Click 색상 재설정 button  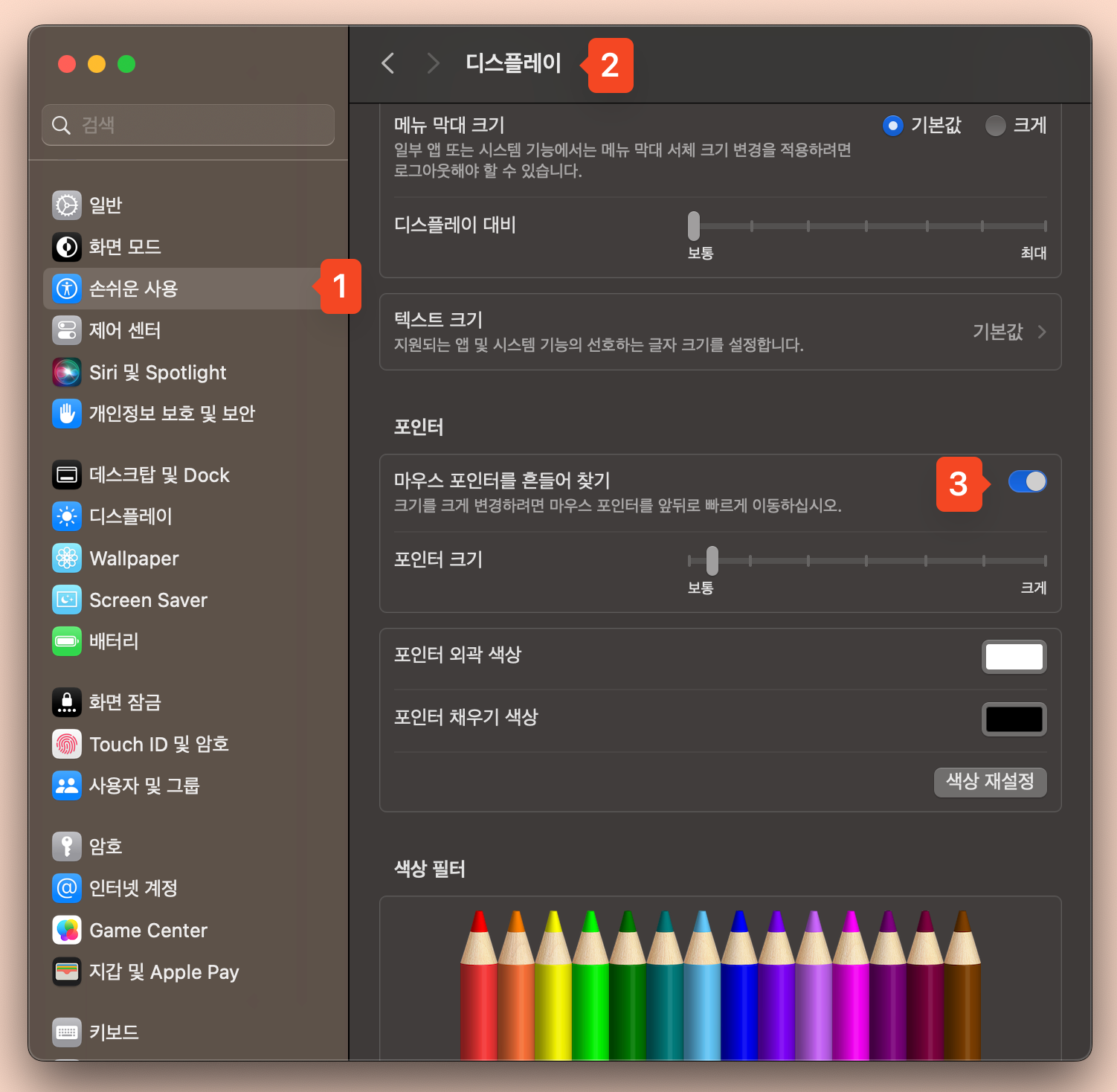tap(990, 782)
